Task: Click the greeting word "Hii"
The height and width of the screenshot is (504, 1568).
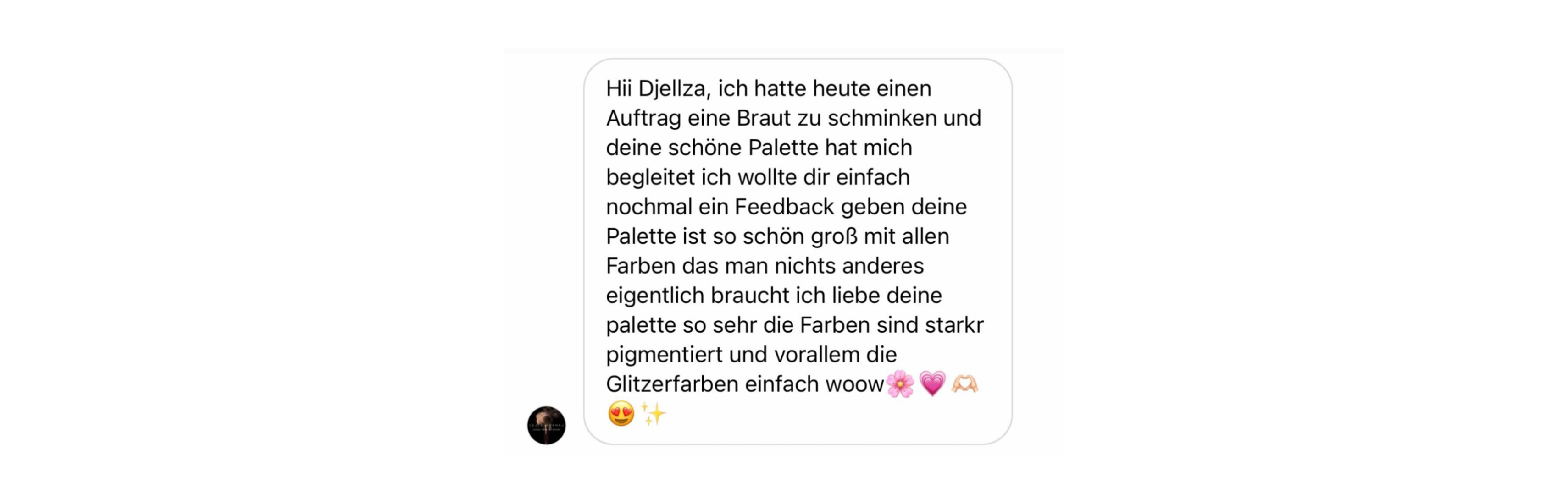Action: (x=618, y=89)
